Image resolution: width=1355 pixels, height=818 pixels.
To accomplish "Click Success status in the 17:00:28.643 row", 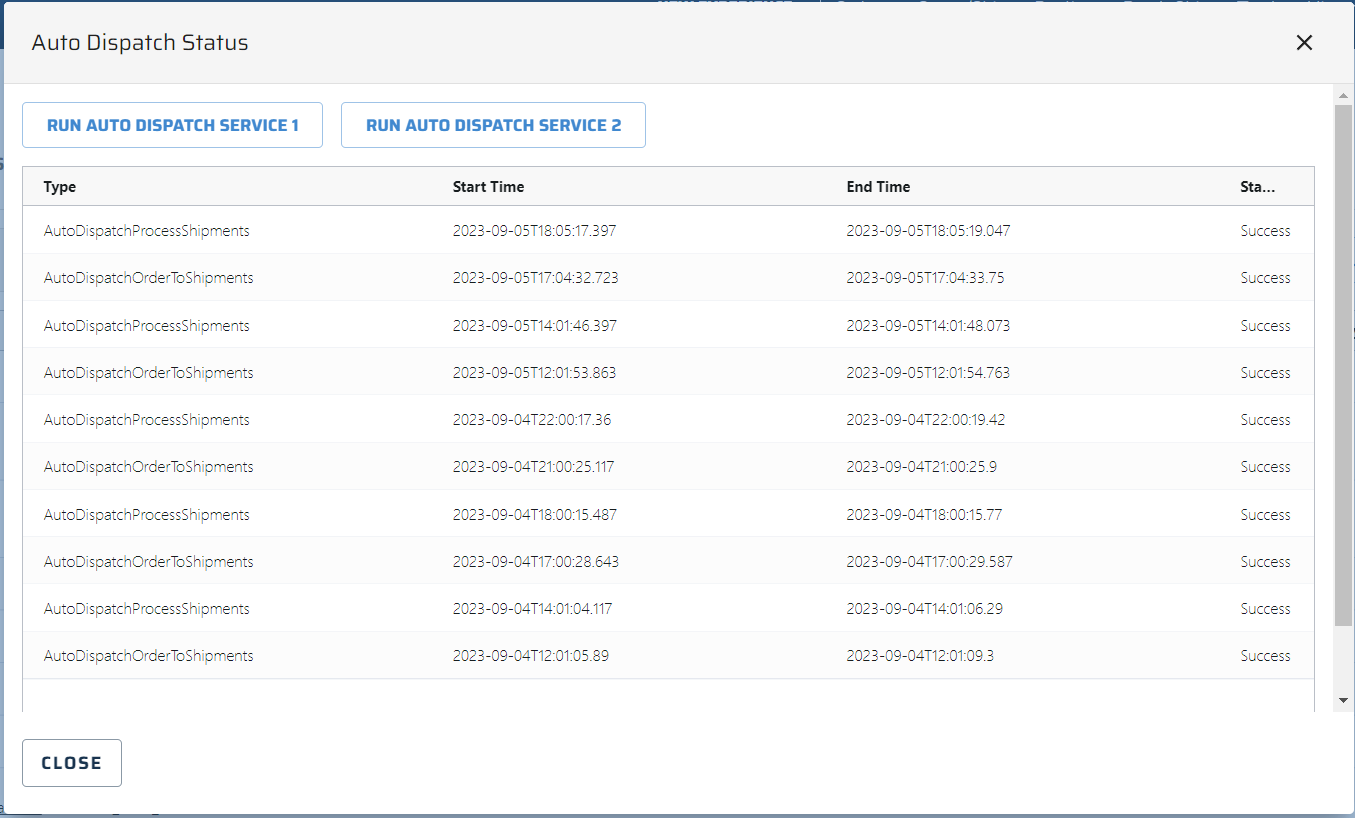I will tap(1266, 562).
